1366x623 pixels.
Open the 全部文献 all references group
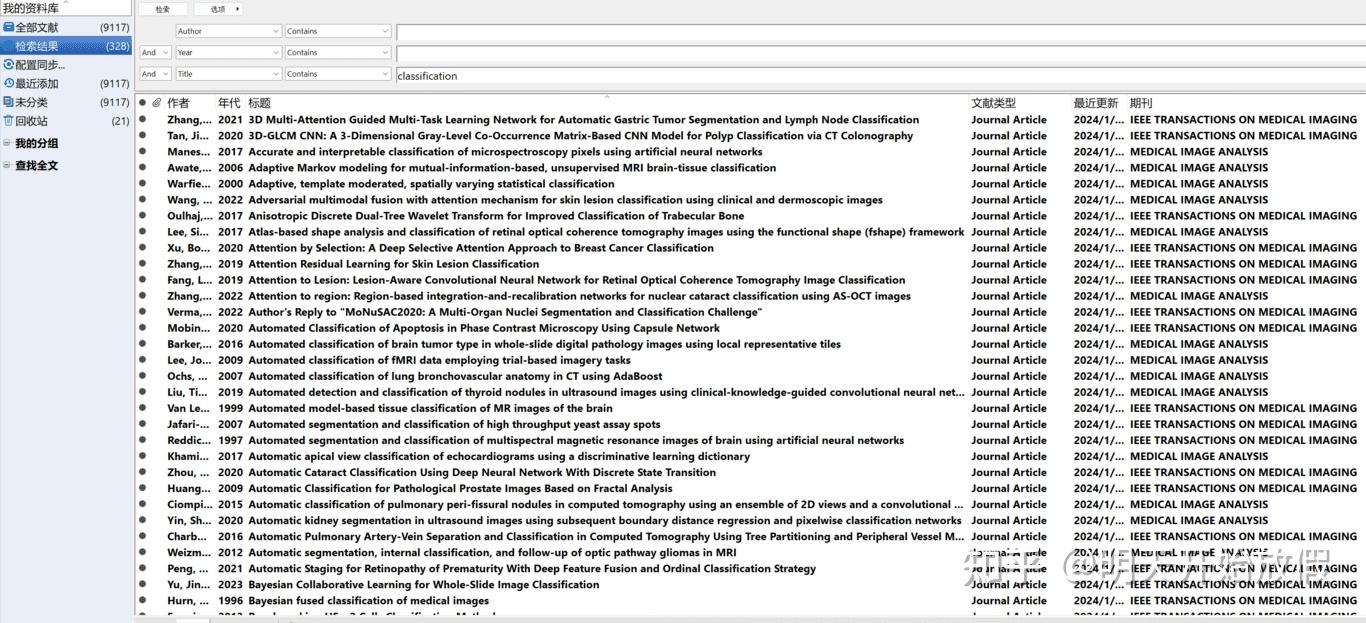point(66,28)
